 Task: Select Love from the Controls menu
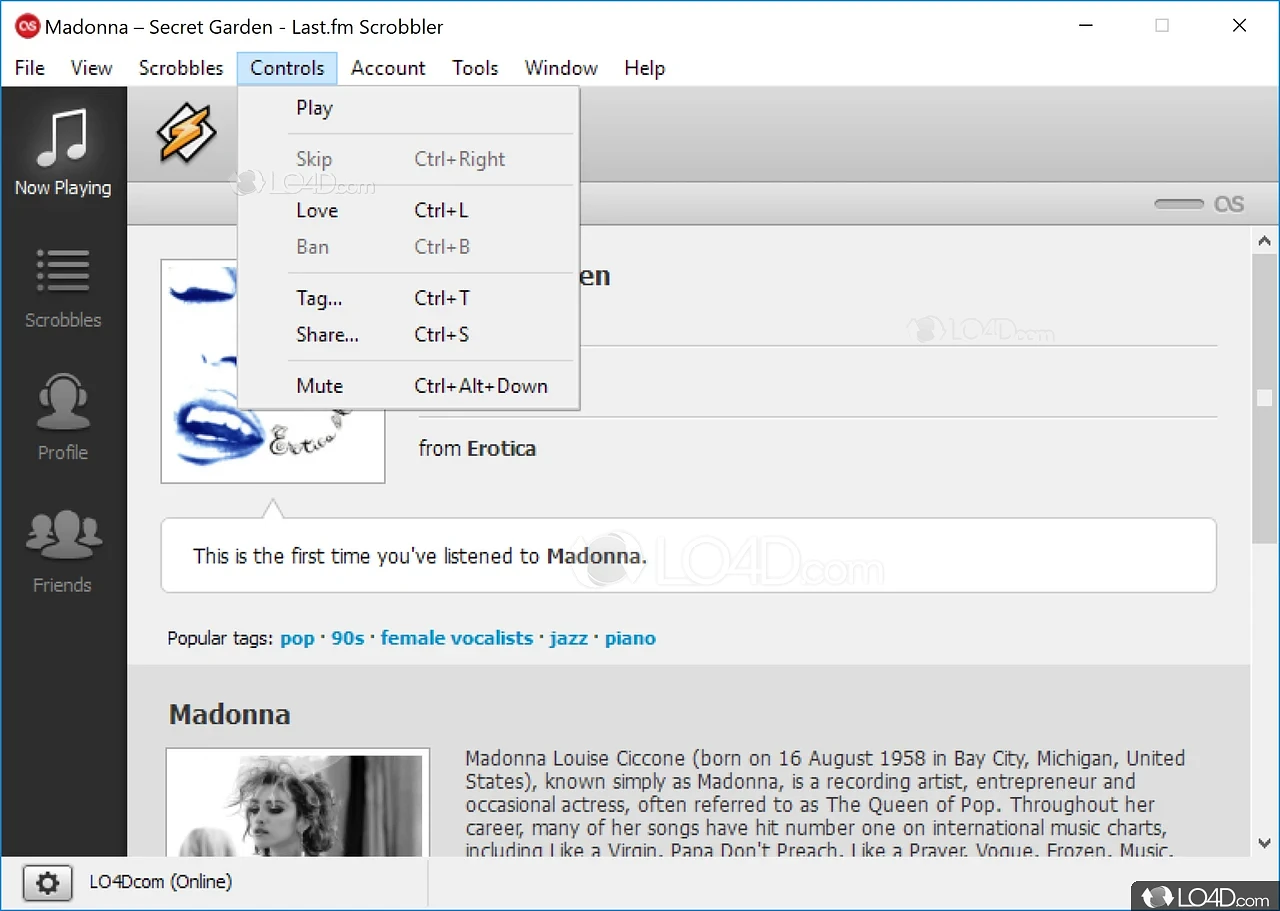tap(408, 210)
